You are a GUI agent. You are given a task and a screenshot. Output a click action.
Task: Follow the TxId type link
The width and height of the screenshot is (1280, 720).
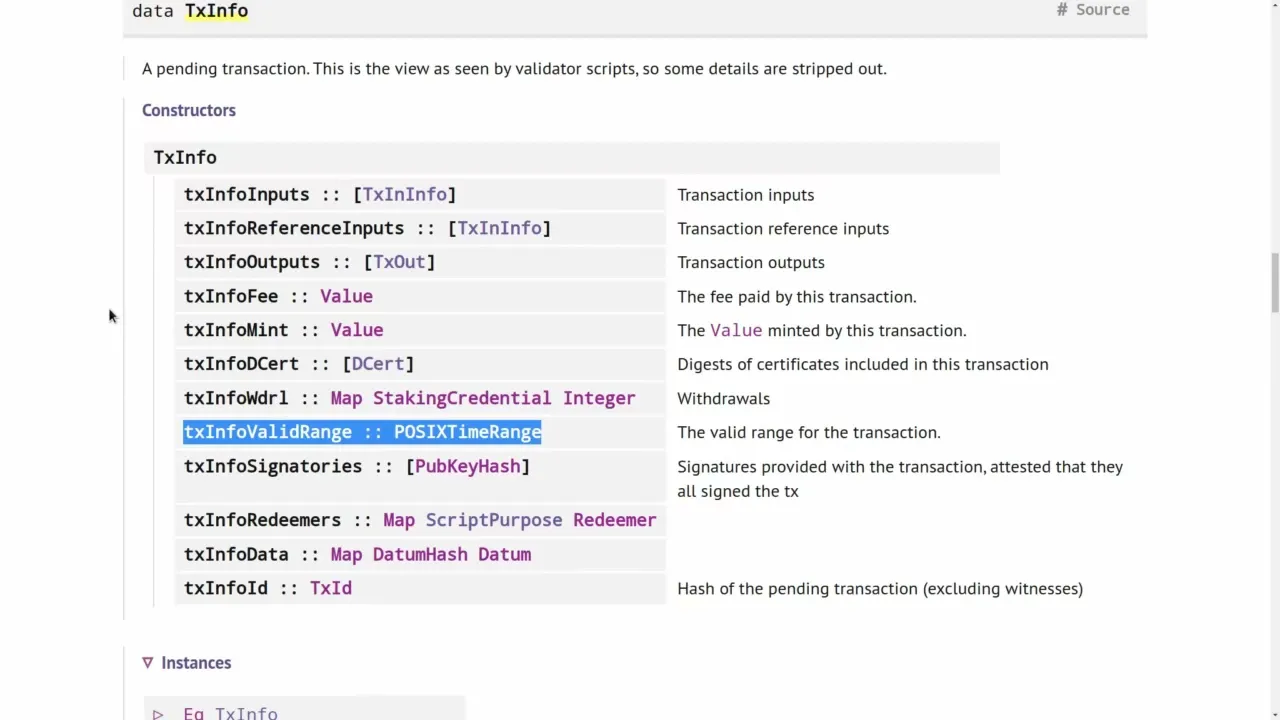330,589
